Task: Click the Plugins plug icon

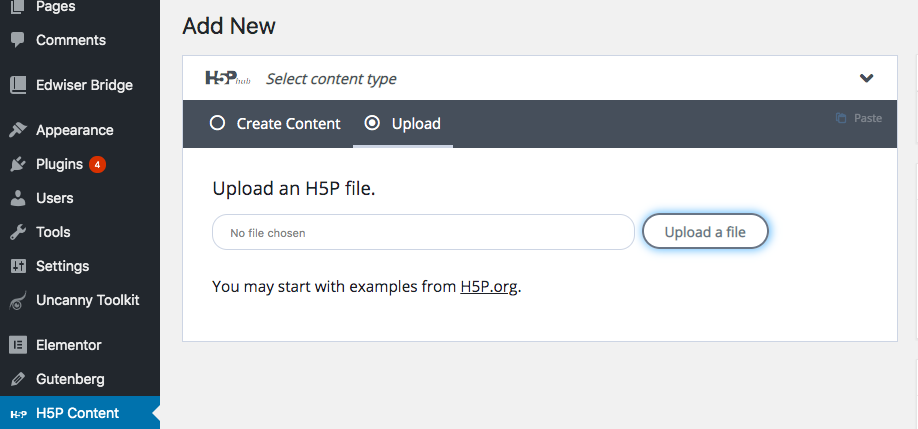Action: 18,164
